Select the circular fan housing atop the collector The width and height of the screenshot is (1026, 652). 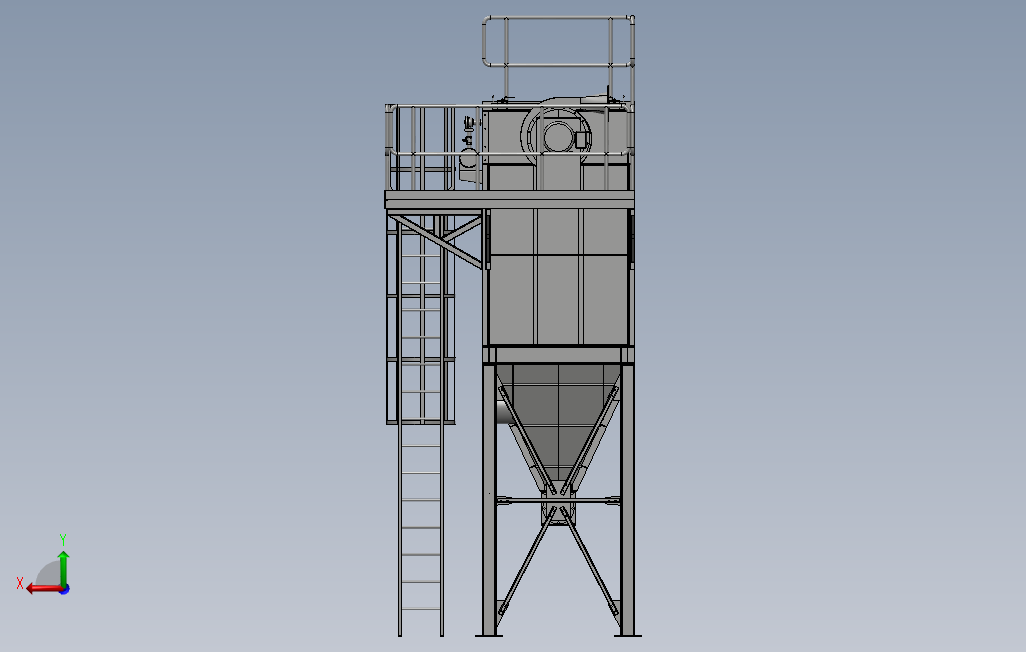557,134
